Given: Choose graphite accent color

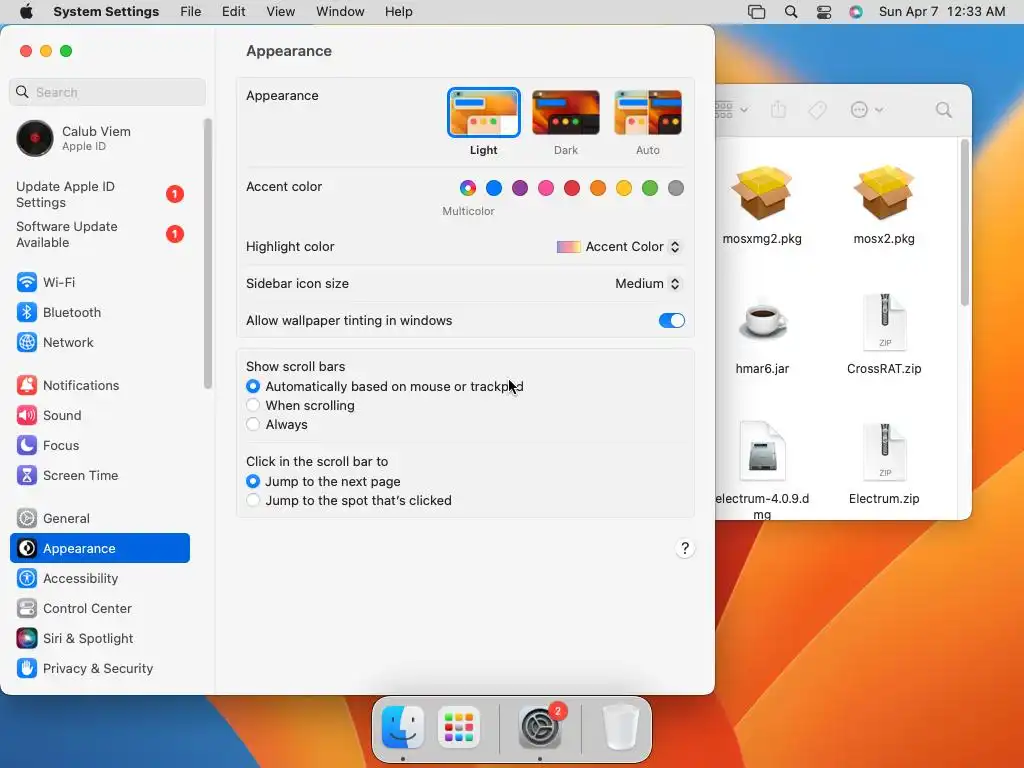Looking at the screenshot, I should point(676,188).
